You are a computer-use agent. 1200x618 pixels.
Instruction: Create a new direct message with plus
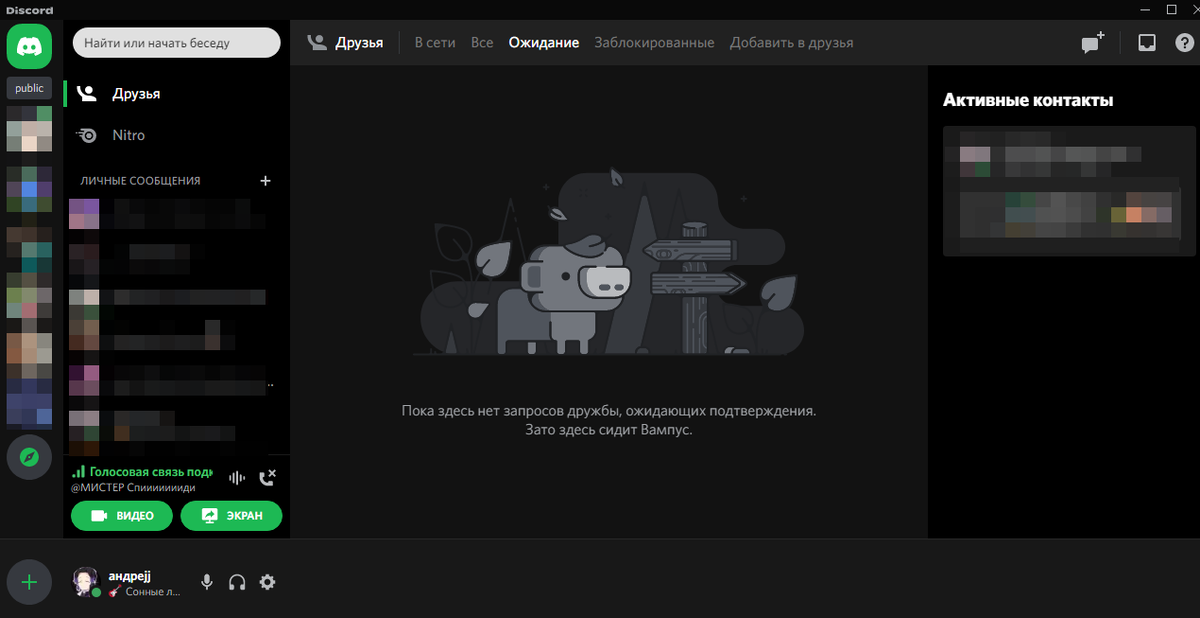(x=265, y=181)
